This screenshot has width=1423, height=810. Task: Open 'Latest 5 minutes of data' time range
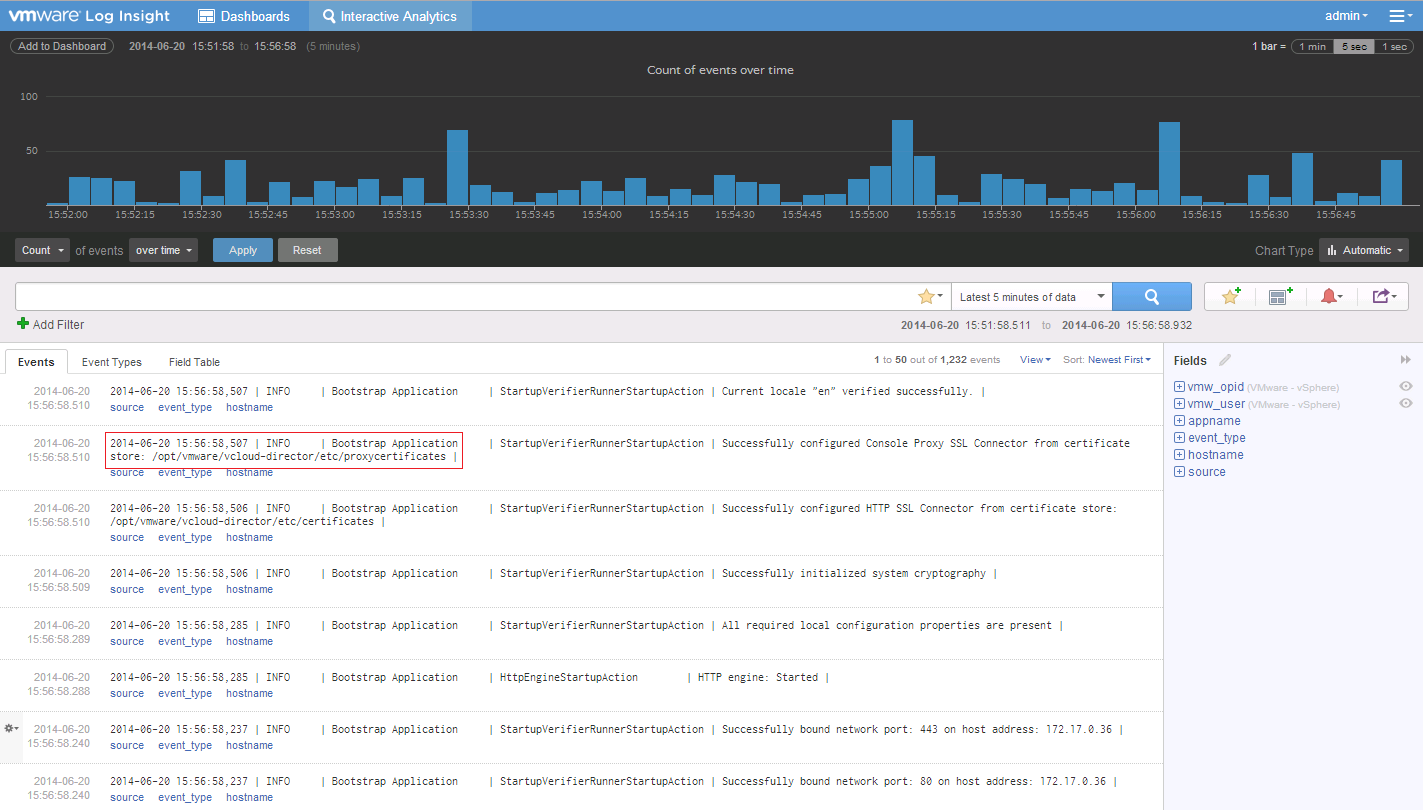point(1031,297)
